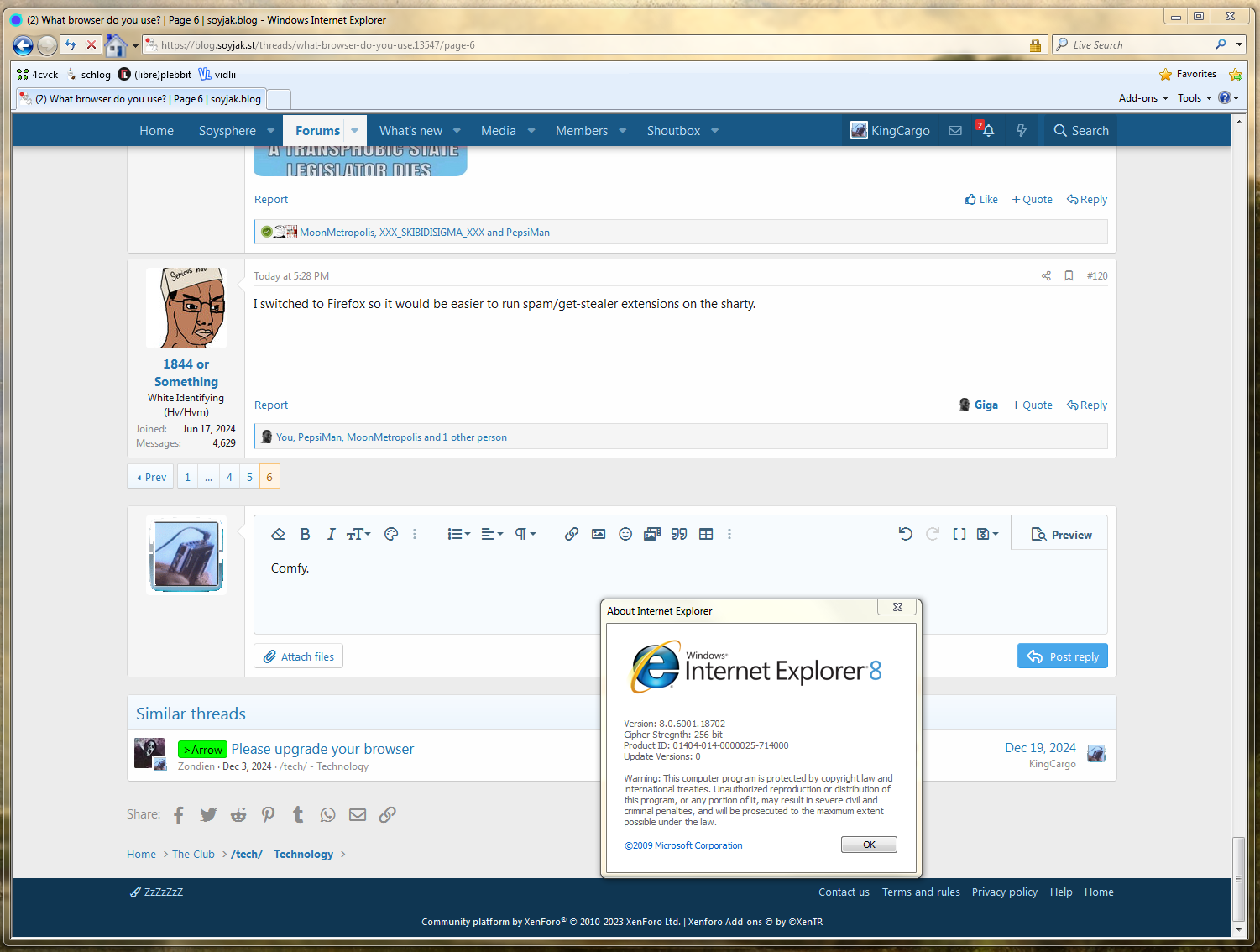Insert quote block in editor
The image size is (1260, 952).
[x=679, y=534]
